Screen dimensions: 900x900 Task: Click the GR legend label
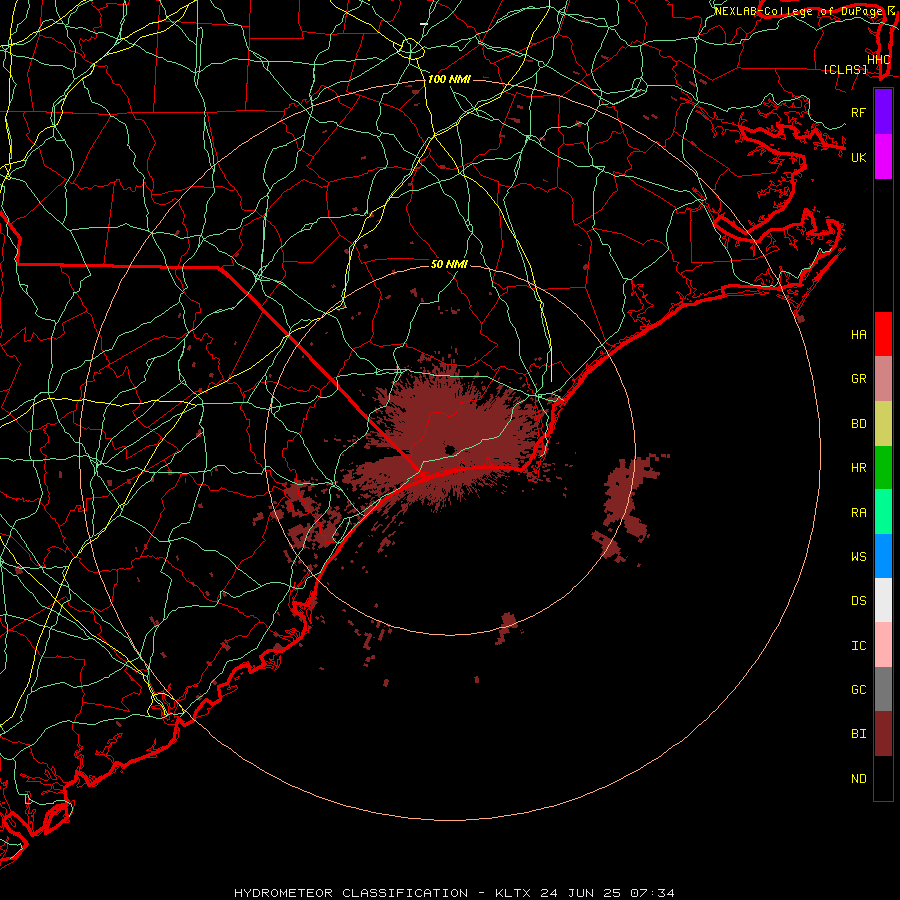(x=858, y=379)
